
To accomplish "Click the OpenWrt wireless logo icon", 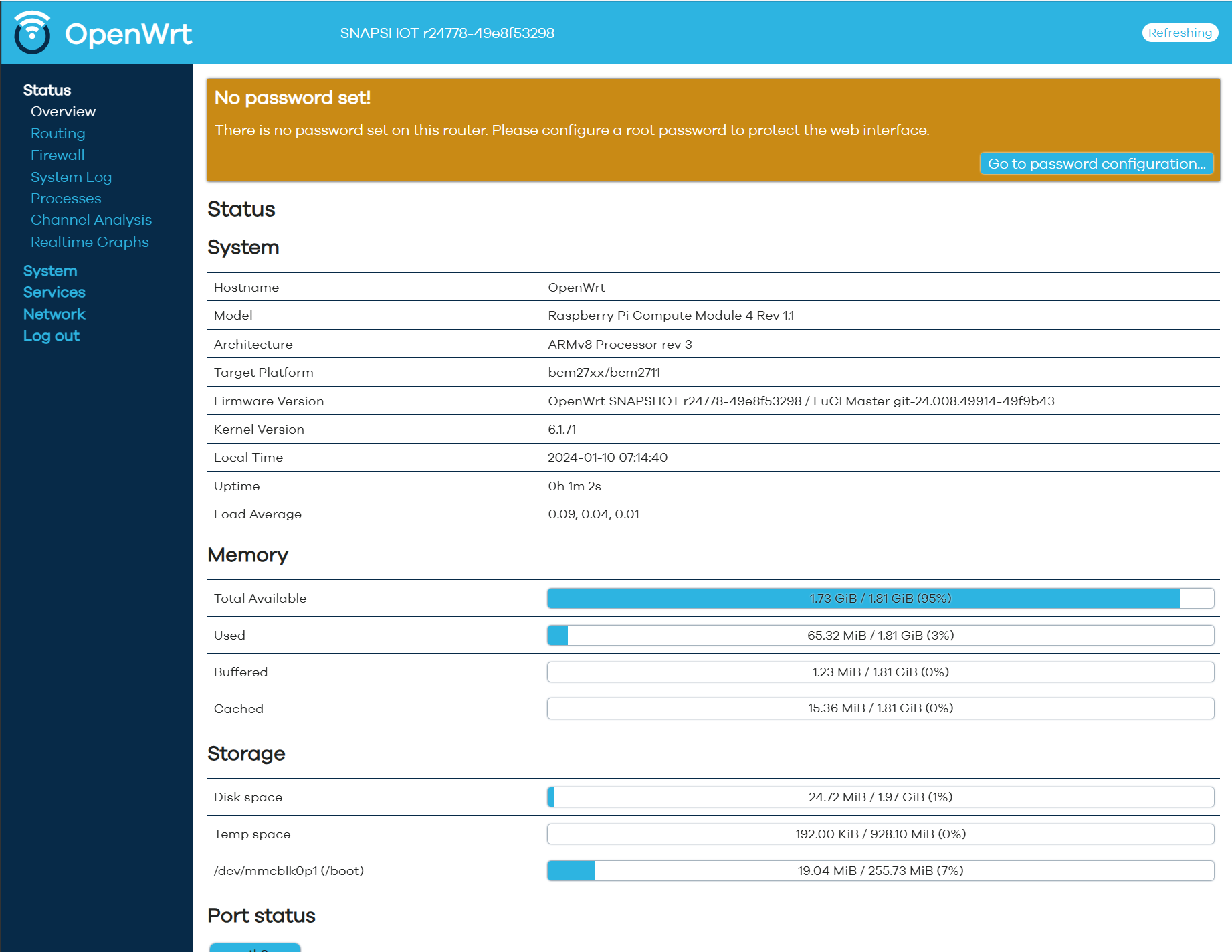I will click(31, 31).
